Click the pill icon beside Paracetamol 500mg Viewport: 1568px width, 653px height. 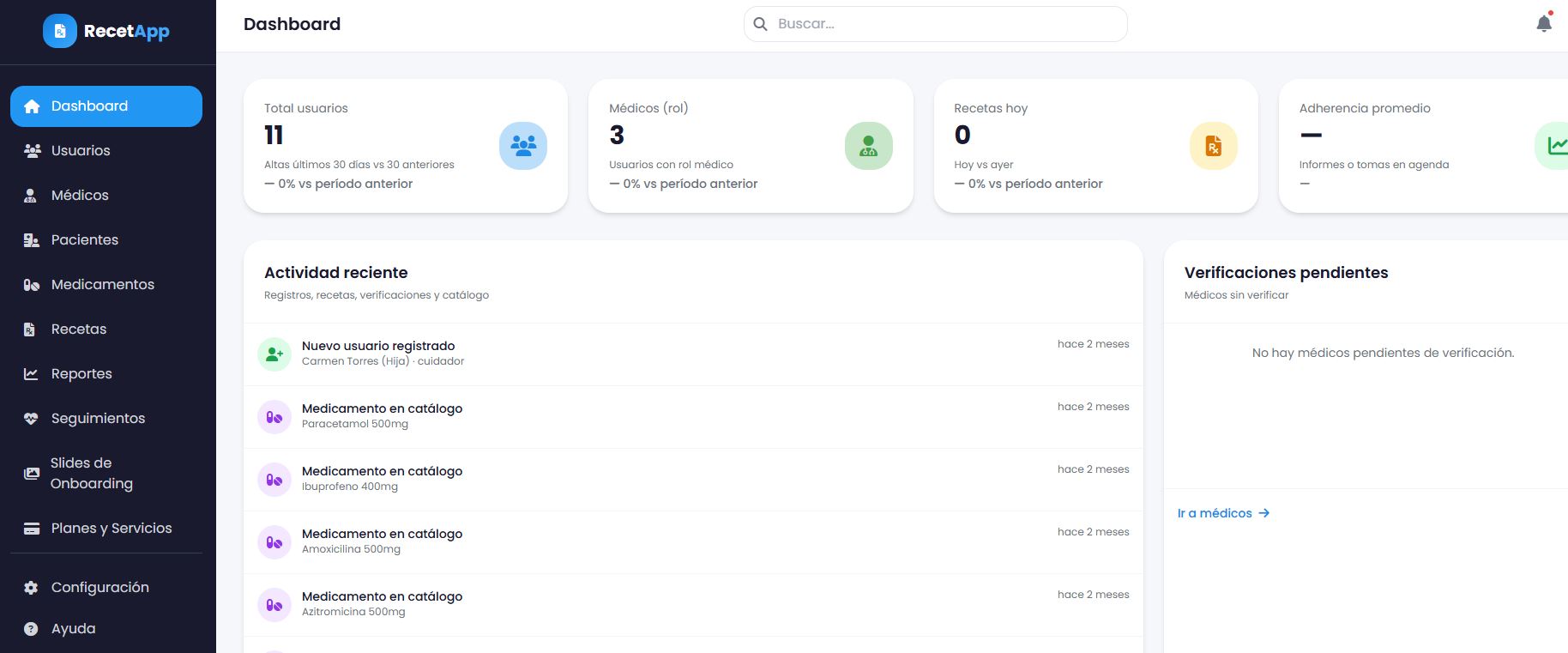274,417
